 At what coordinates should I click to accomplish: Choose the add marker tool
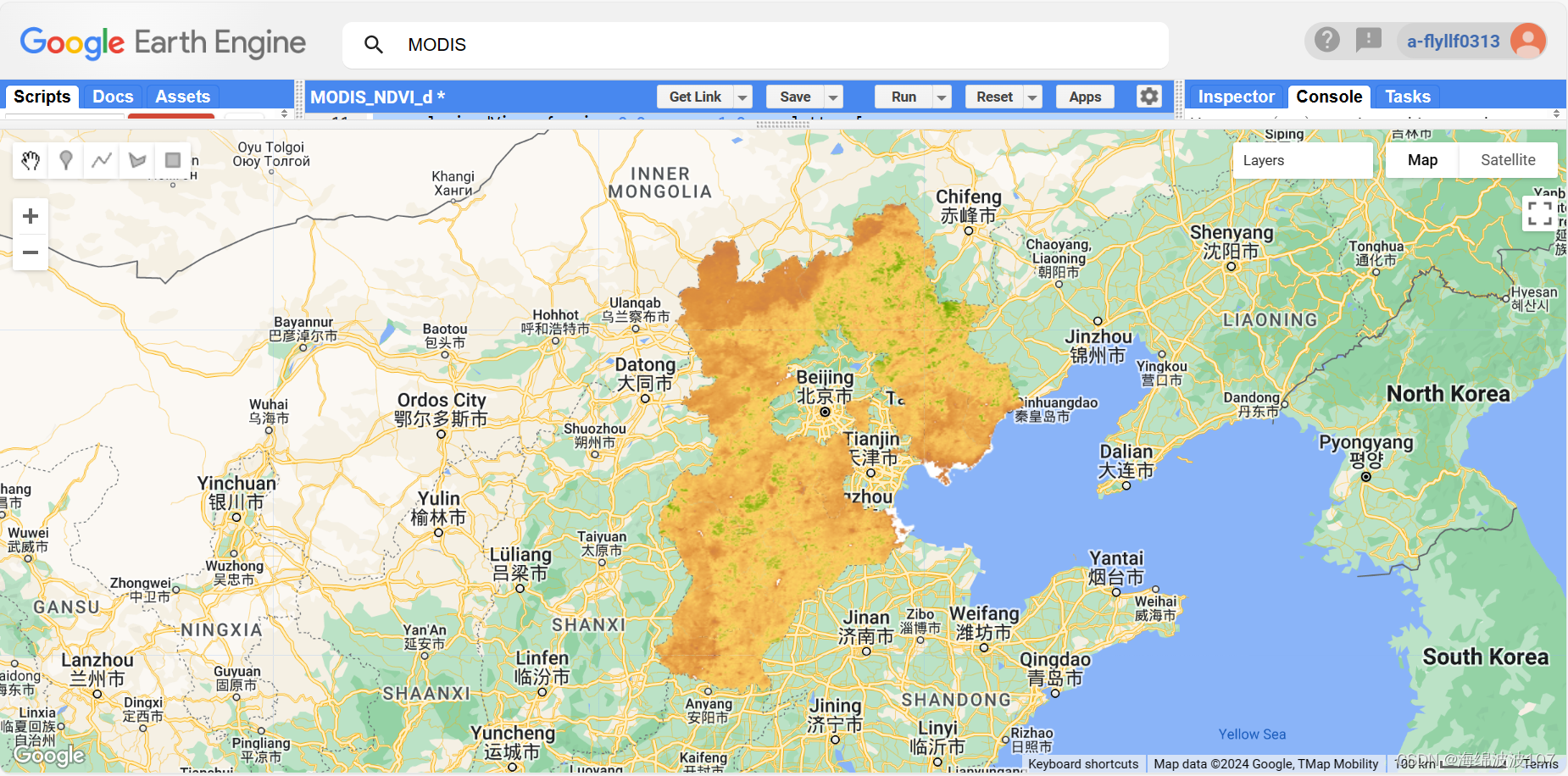pyautogui.click(x=66, y=160)
